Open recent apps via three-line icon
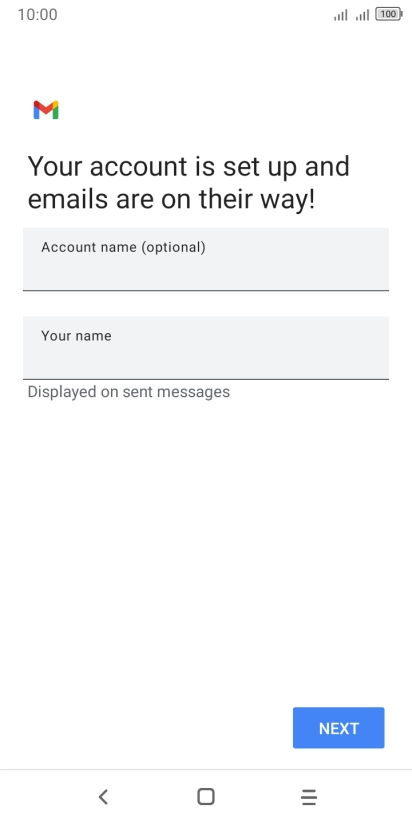The width and height of the screenshot is (412, 824). (309, 797)
